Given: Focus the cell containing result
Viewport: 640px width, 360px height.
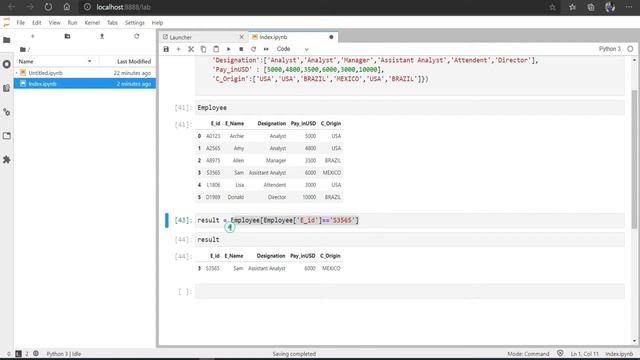Looking at the screenshot, I should [410, 240].
